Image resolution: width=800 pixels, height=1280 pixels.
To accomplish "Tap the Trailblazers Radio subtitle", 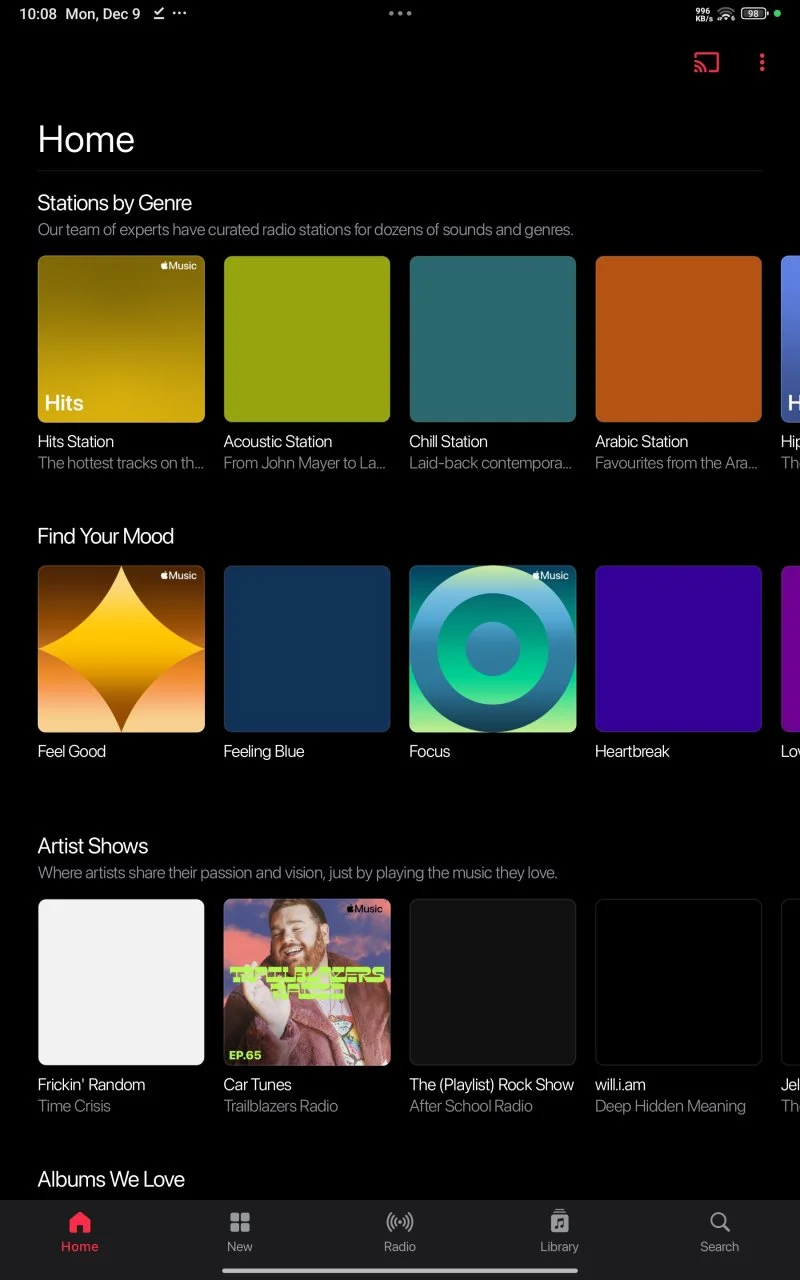I will pyautogui.click(x=281, y=1106).
